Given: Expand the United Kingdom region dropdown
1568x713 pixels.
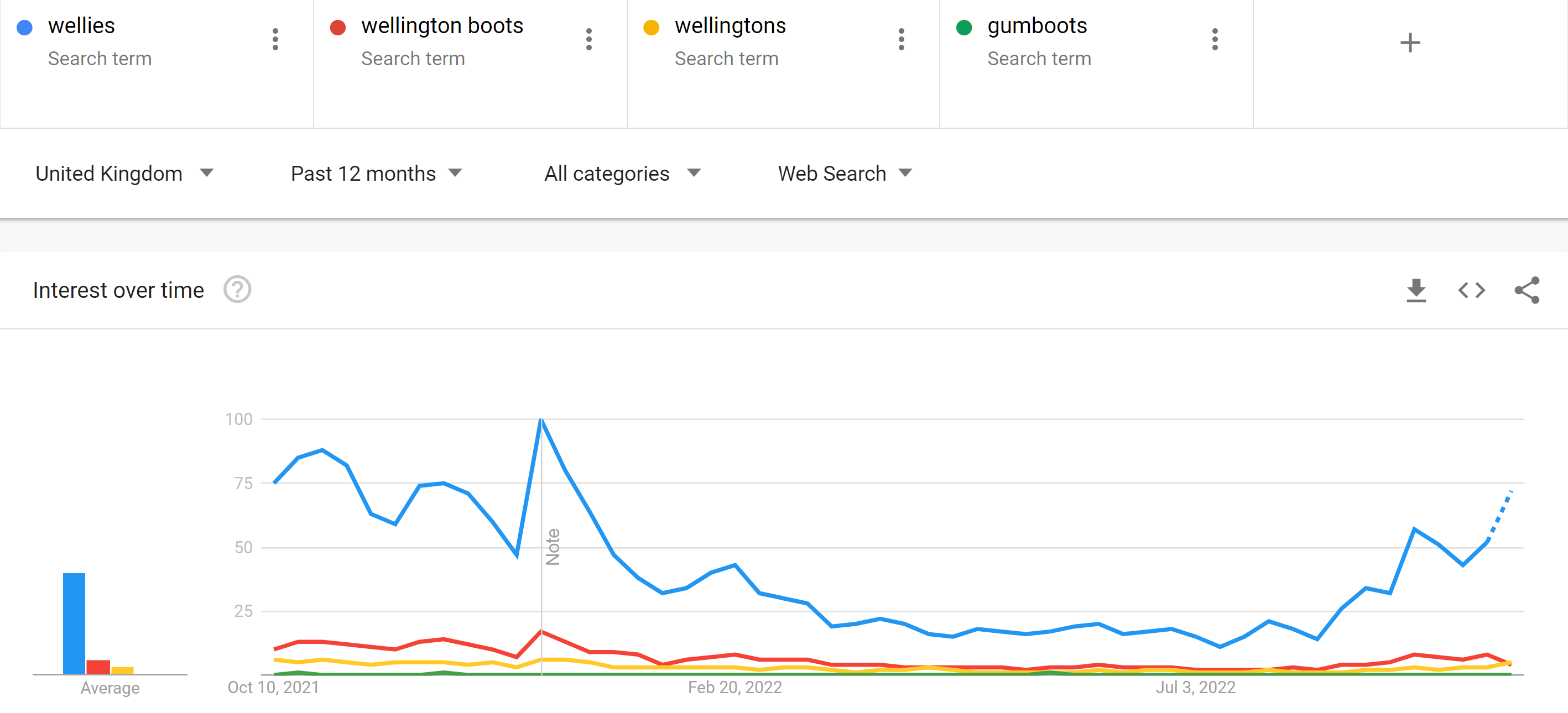Looking at the screenshot, I should [x=125, y=174].
